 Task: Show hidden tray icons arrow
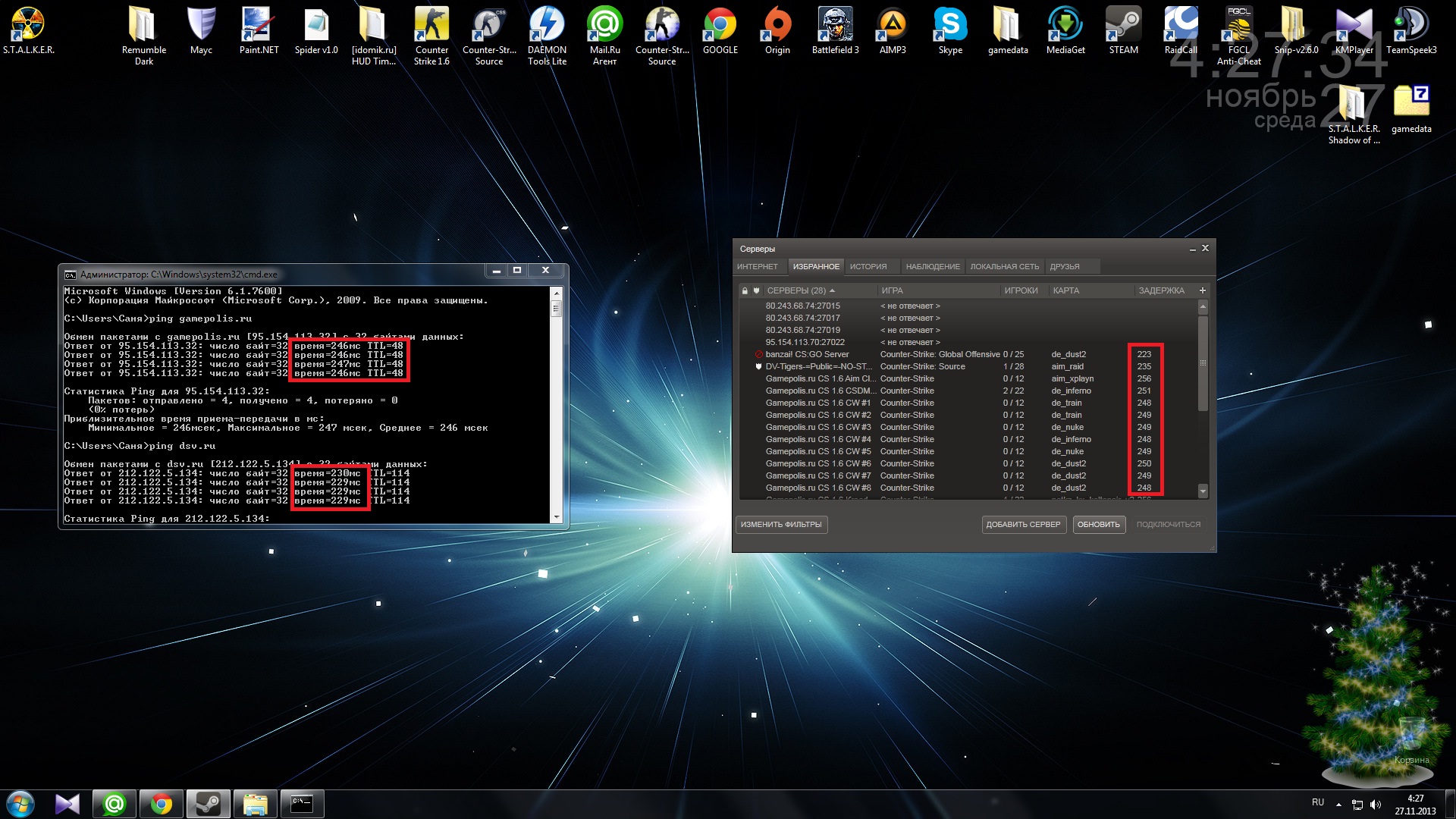(1338, 804)
